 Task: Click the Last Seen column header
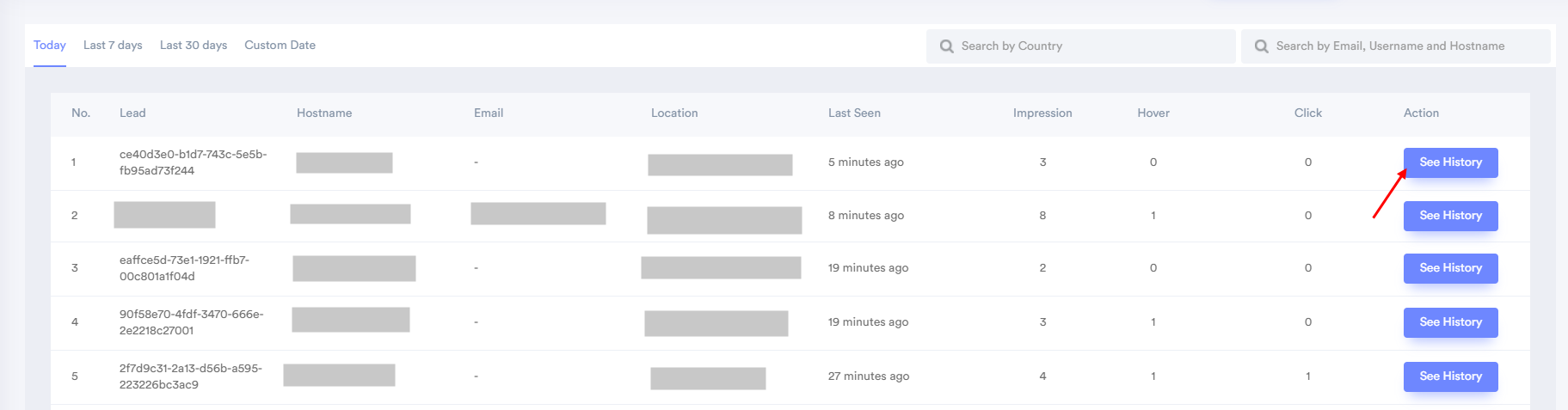click(854, 113)
